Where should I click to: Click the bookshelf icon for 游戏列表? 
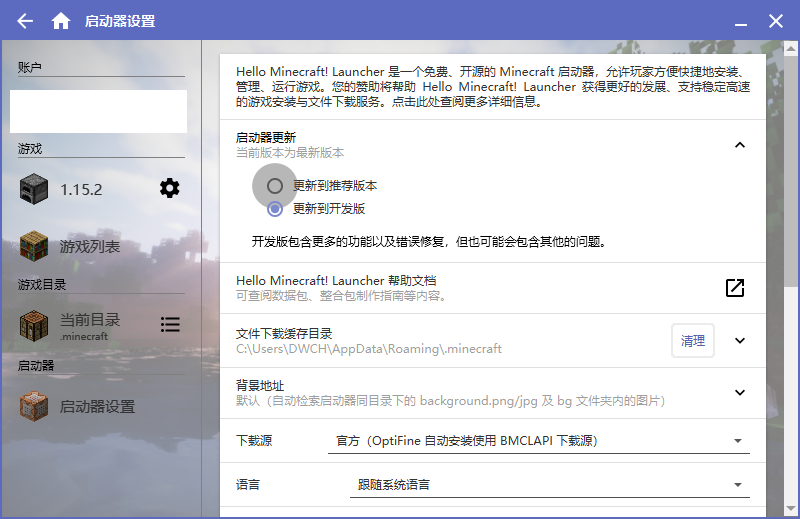pyautogui.click(x=34, y=246)
